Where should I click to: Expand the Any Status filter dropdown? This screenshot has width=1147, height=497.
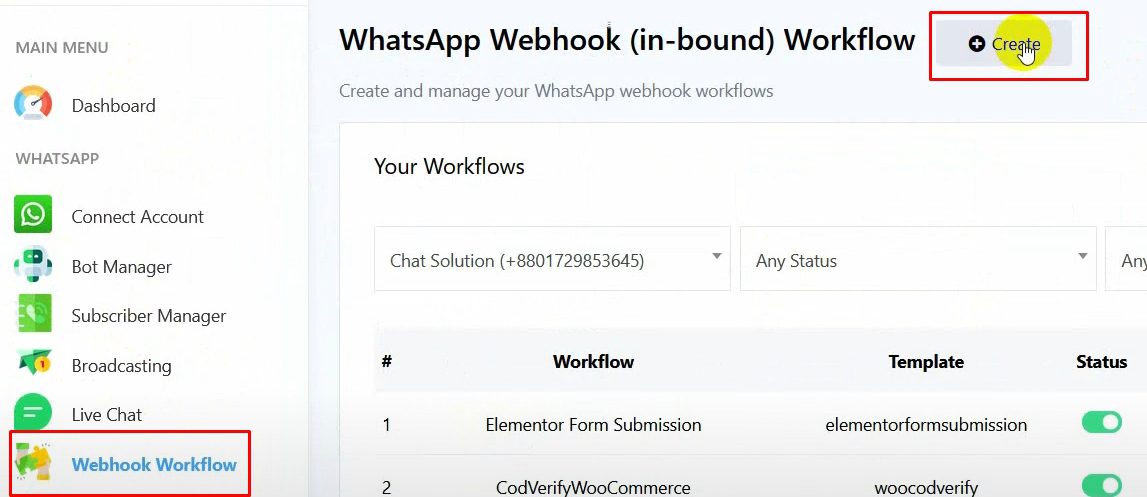point(918,260)
